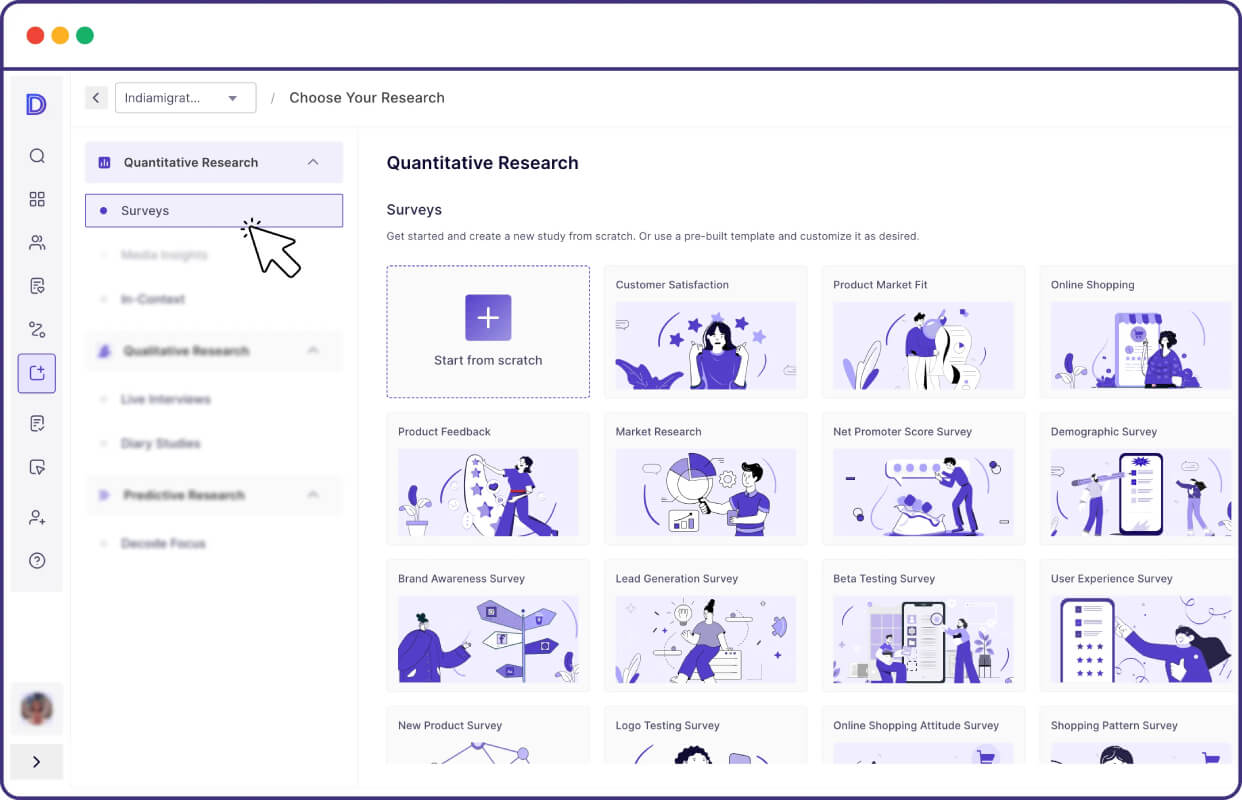Open the Customer Satisfaction template

point(706,332)
